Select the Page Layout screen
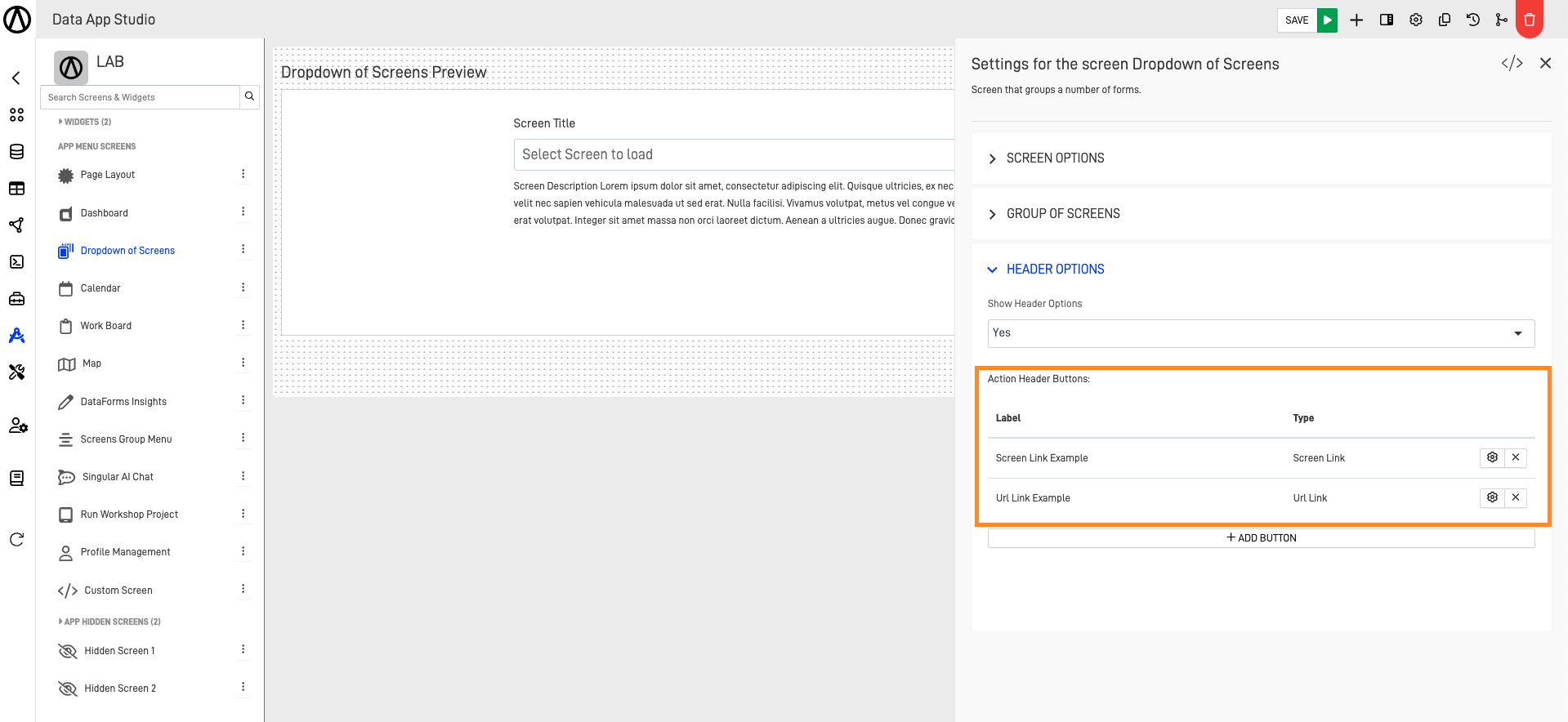This screenshot has width=1568, height=722. coord(108,175)
